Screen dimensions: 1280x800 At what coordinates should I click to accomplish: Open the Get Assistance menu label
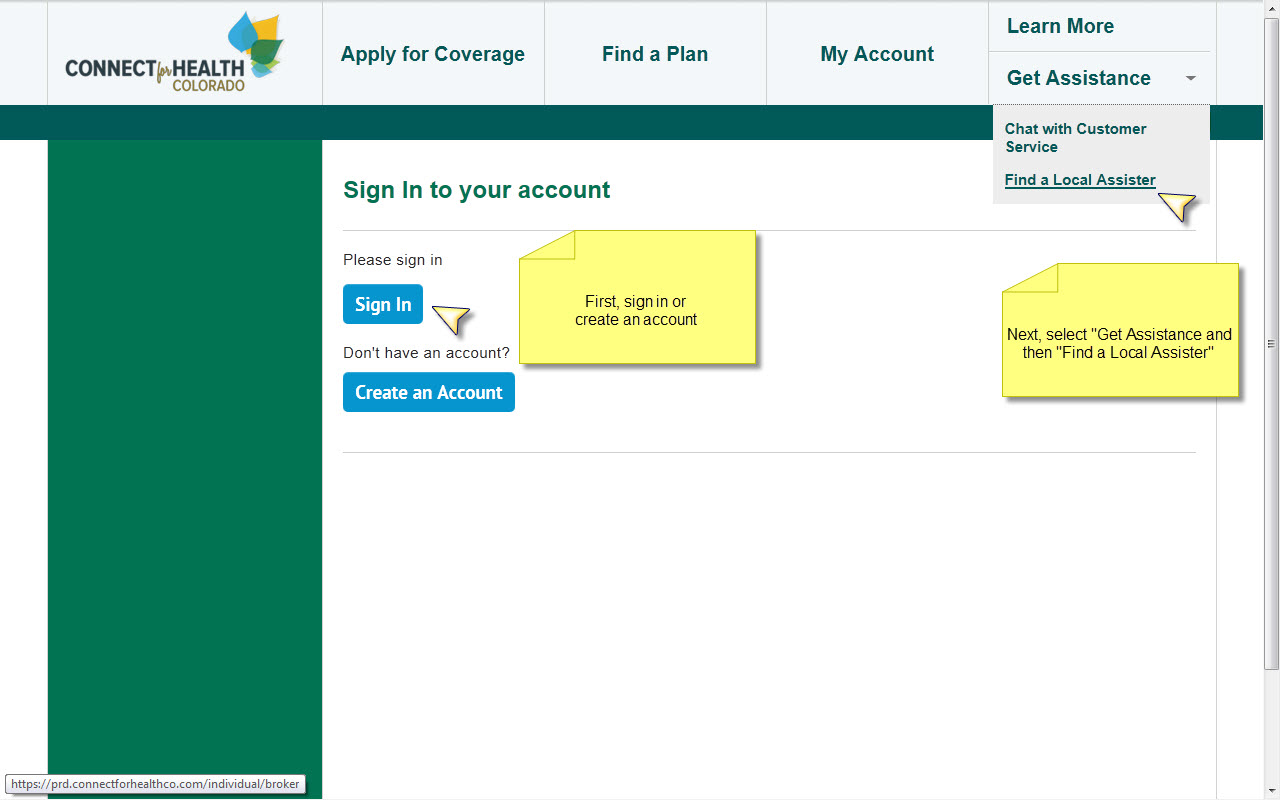pyautogui.click(x=1078, y=78)
